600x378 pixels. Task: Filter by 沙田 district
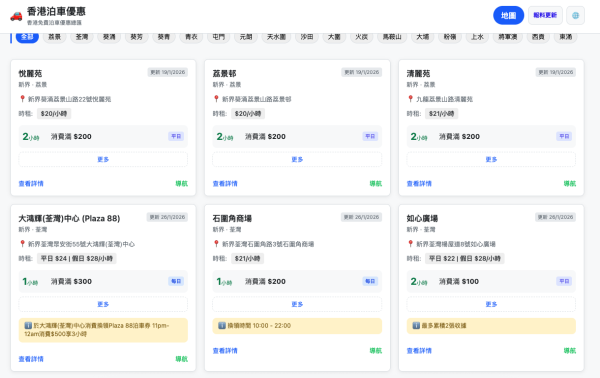coord(307,37)
